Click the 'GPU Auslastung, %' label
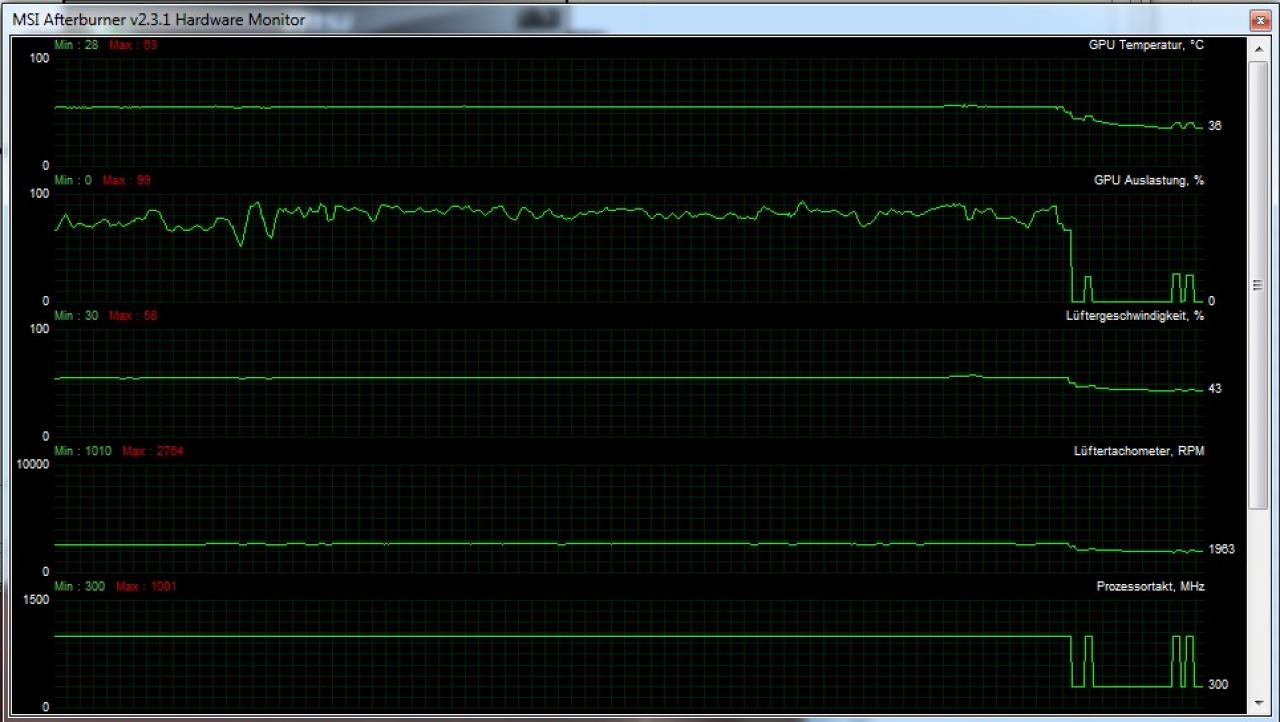1280x722 pixels. pyautogui.click(x=1149, y=180)
